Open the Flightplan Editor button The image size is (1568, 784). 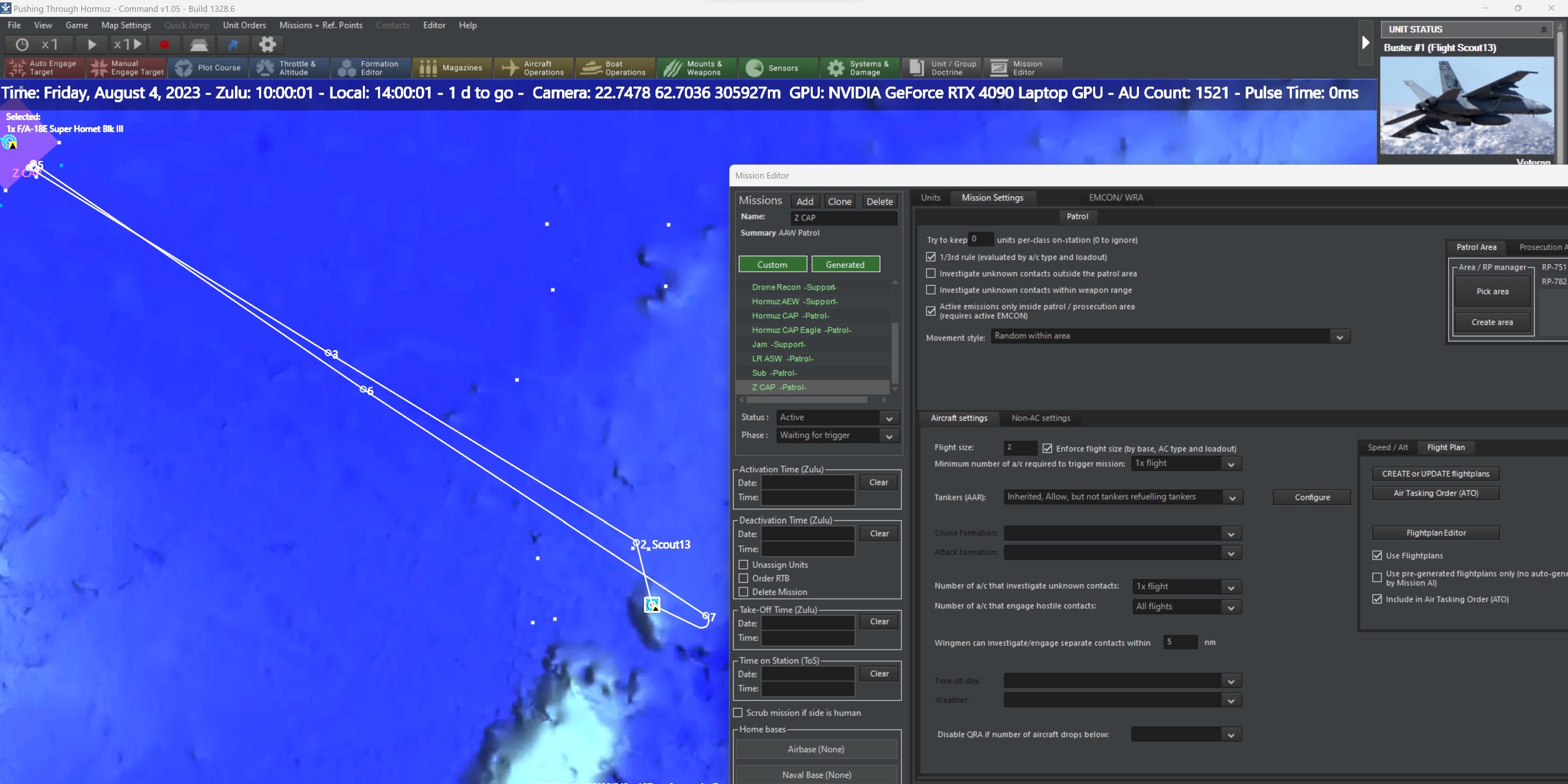click(1435, 533)
